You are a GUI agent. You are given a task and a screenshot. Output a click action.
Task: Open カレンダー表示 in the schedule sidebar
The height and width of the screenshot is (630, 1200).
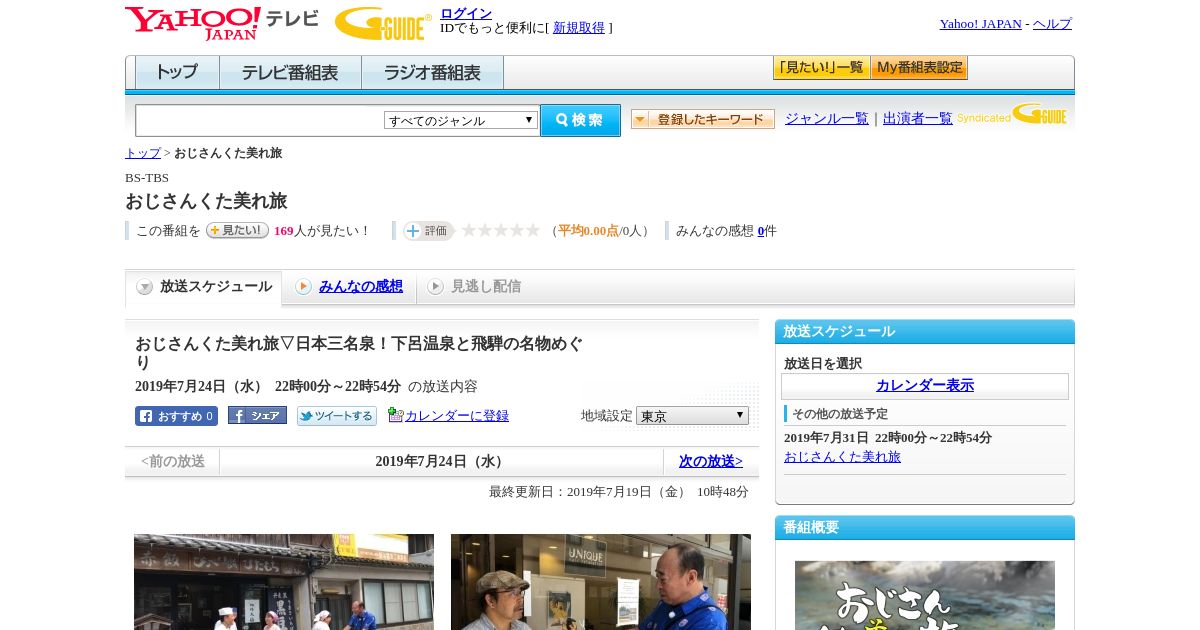coord(925,386)
